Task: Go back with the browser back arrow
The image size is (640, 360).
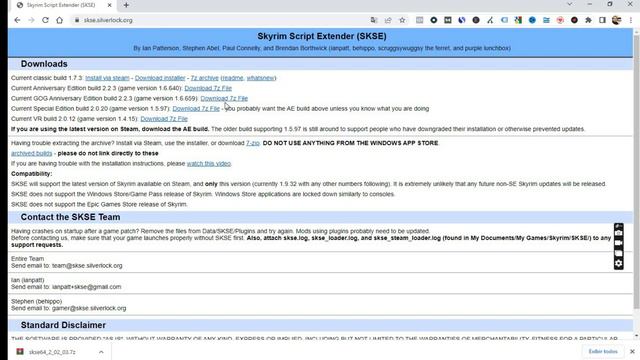Action: [x=17, y=20]
